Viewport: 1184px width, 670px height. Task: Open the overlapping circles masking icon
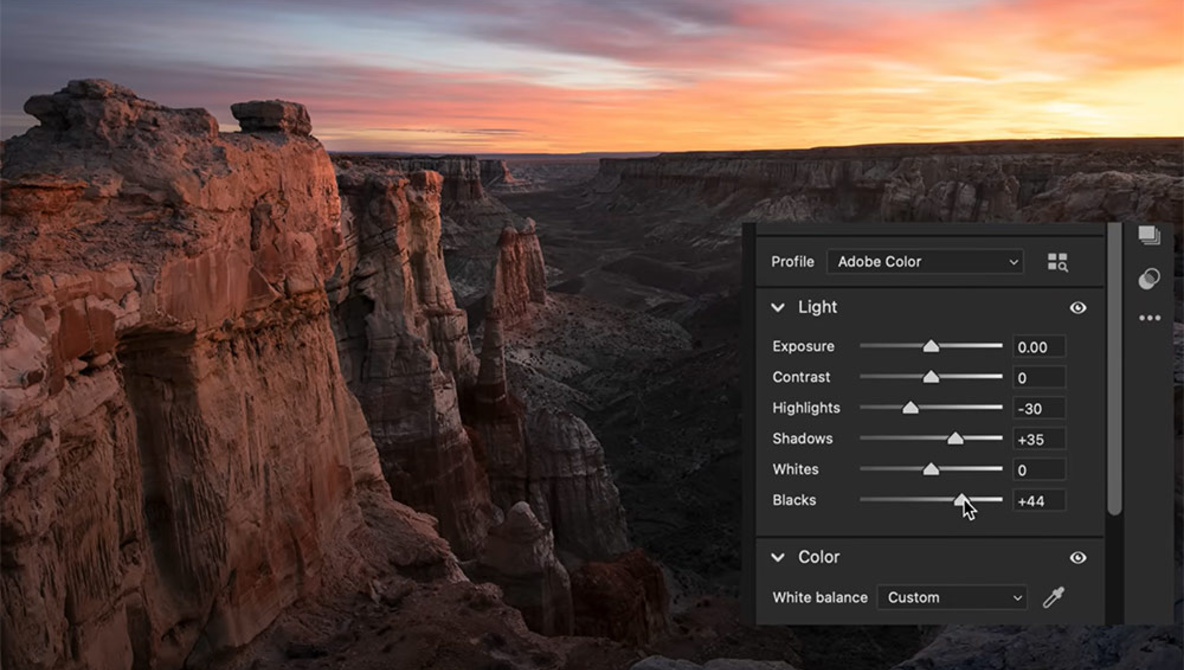[1149, 279]
